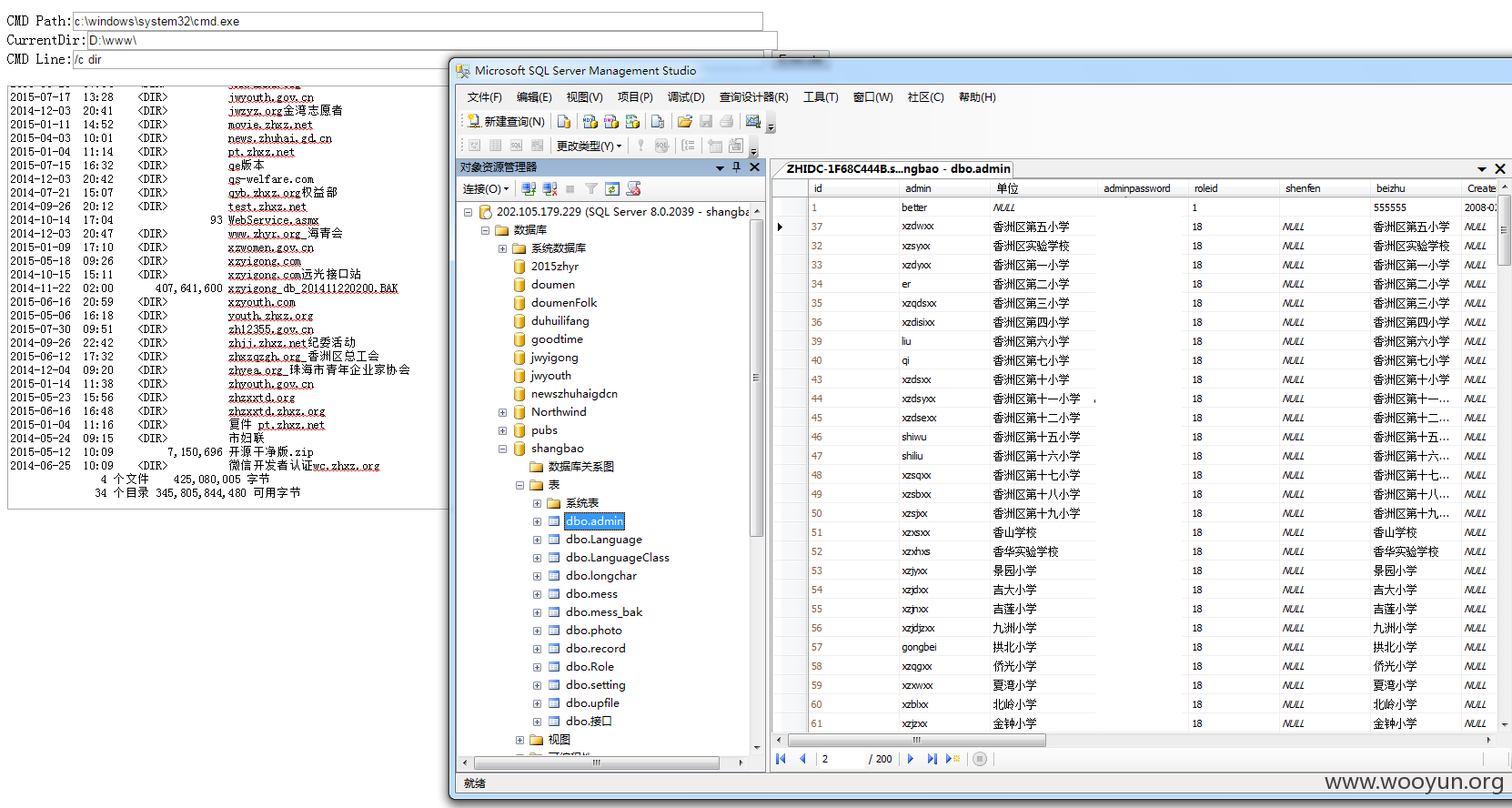Expand the 系统数据库 folder
Image resolution: width=1512 pixels, height=808 pixels.
click(502, 248)
